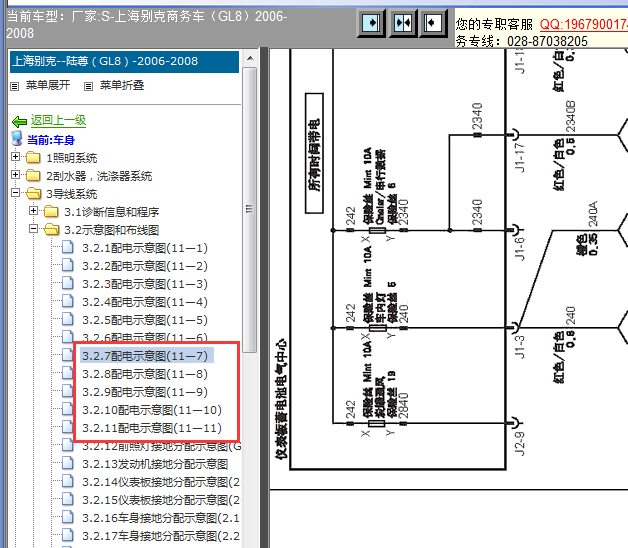Click the 菜单折叠 list icon
628x548 pixels.
(x=88, y=86)
